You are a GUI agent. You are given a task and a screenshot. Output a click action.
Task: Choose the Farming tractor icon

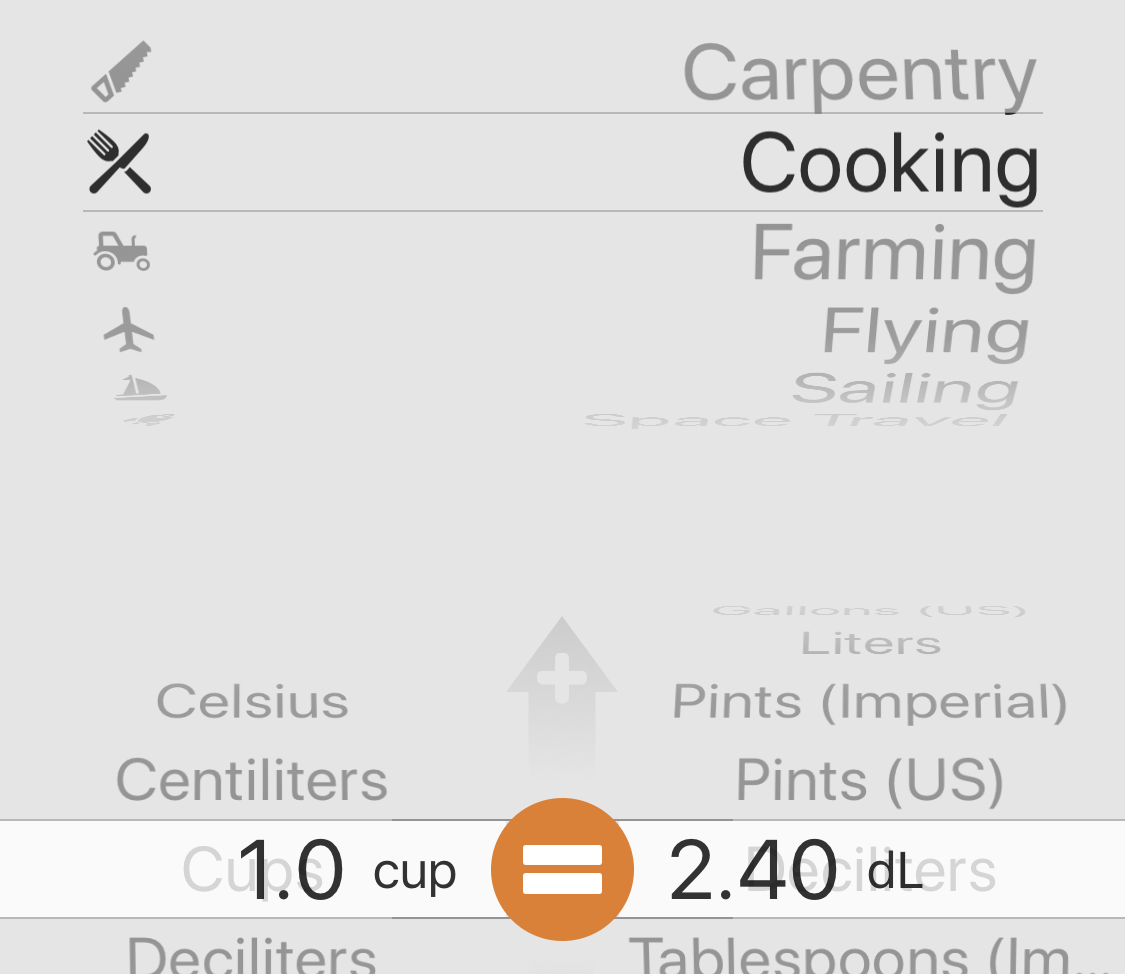tap(122, 251)
